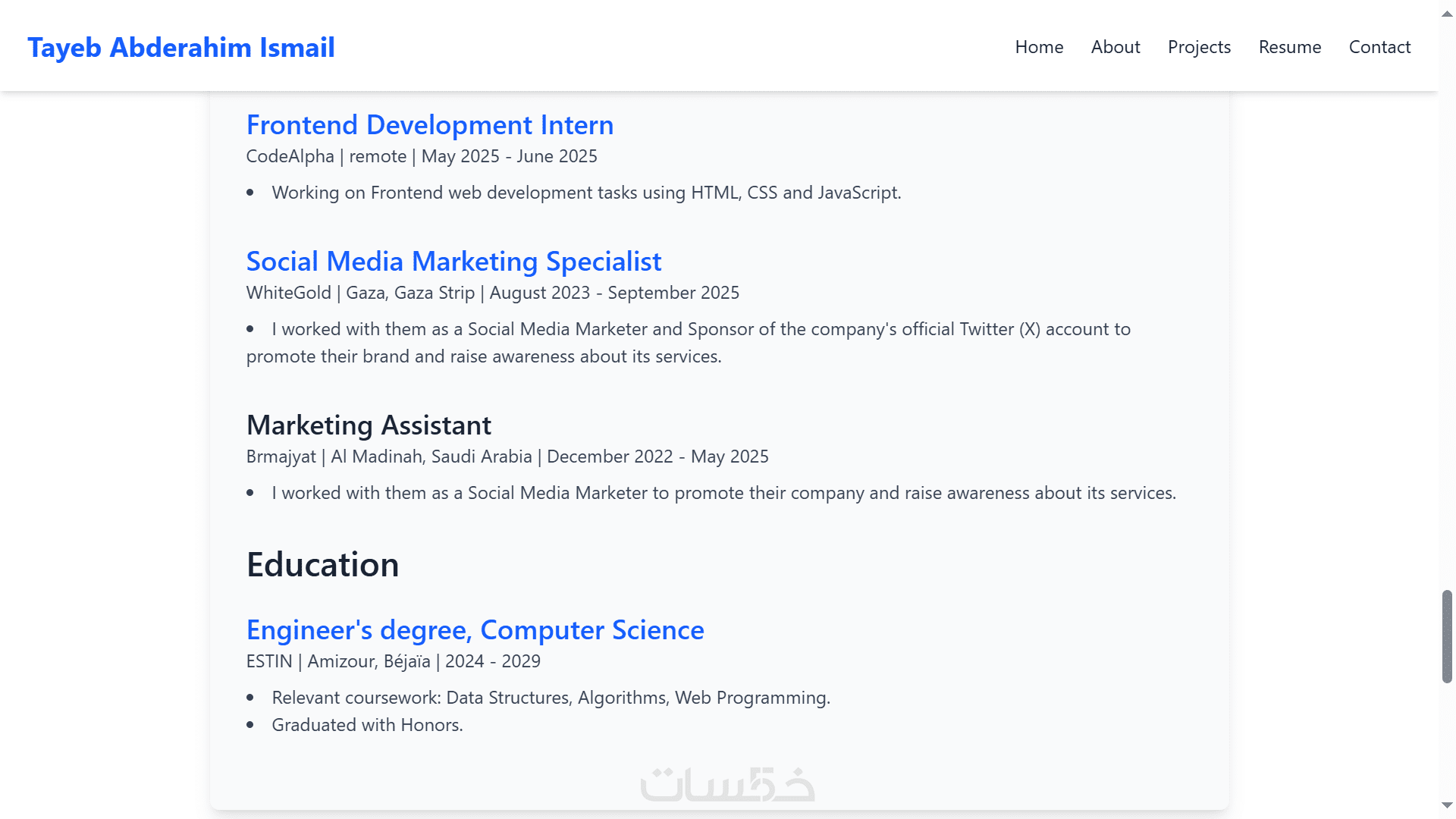
Task: Click the vertical scrollbar thumb
Action: click(1447, 635)
